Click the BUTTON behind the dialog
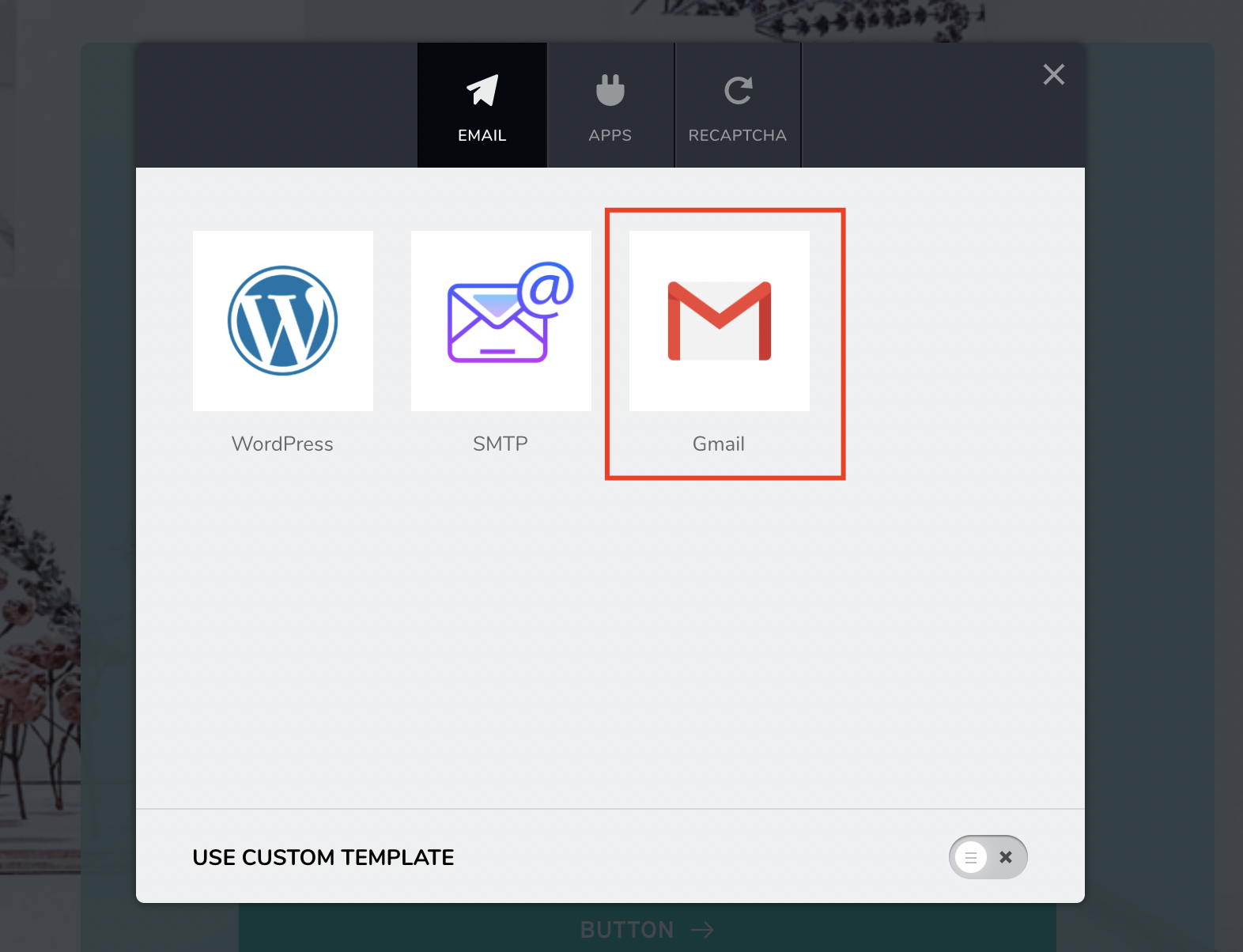 click(x=647, y=928)
